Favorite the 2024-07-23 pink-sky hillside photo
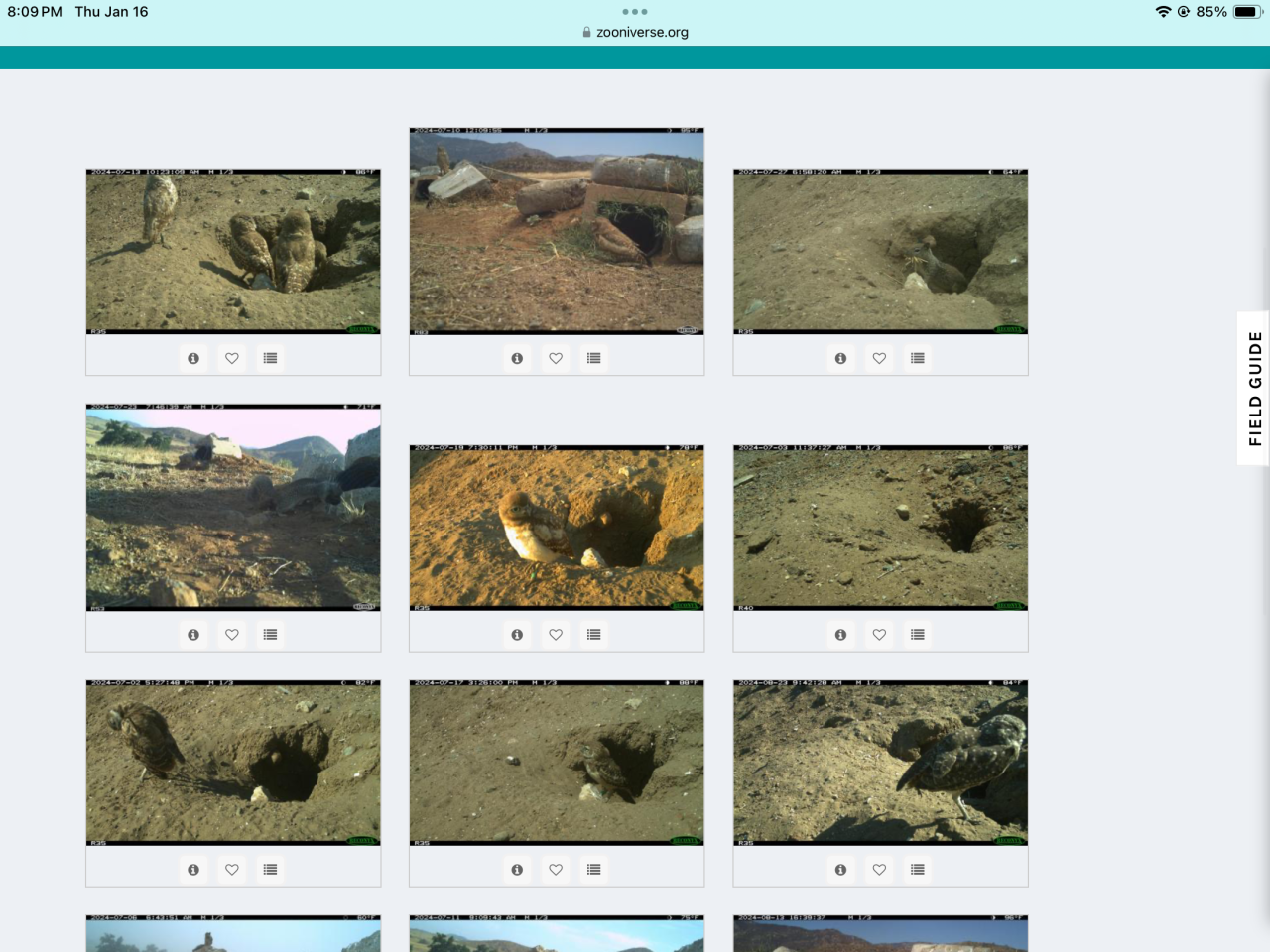 tap(232, 634)
